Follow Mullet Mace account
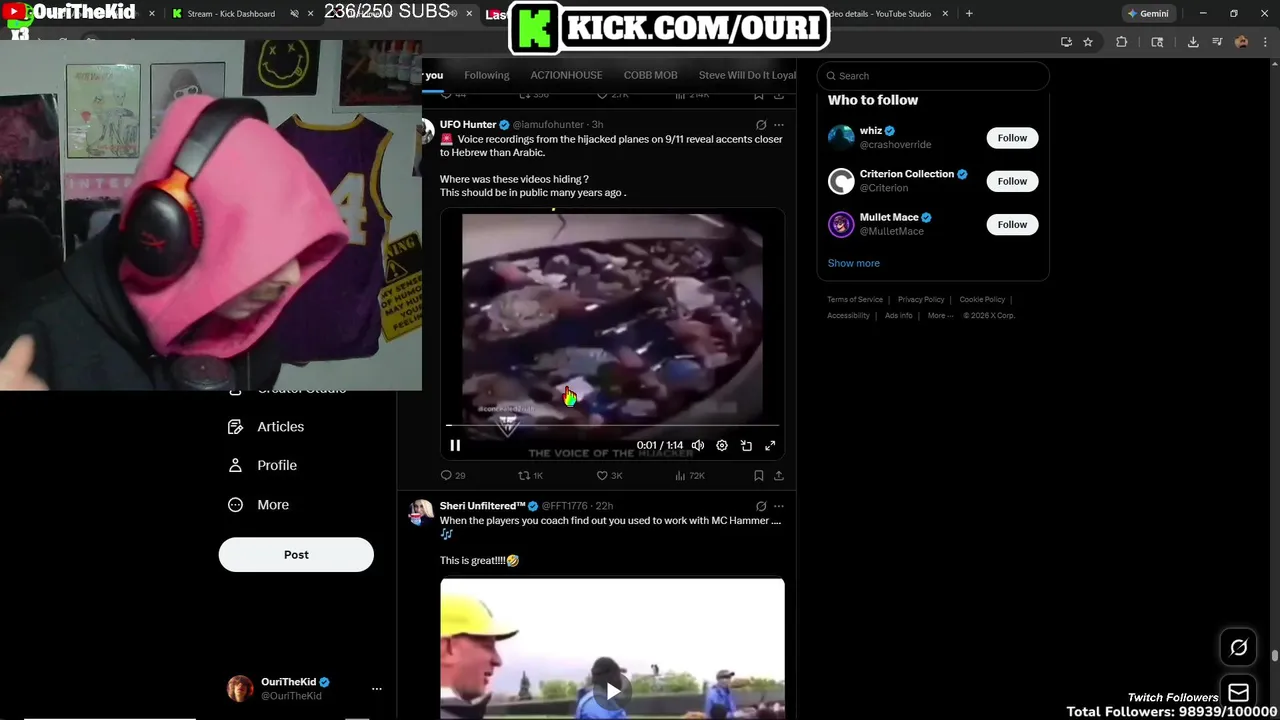This screenshot has width=1280, height=720. [1012, 224]
